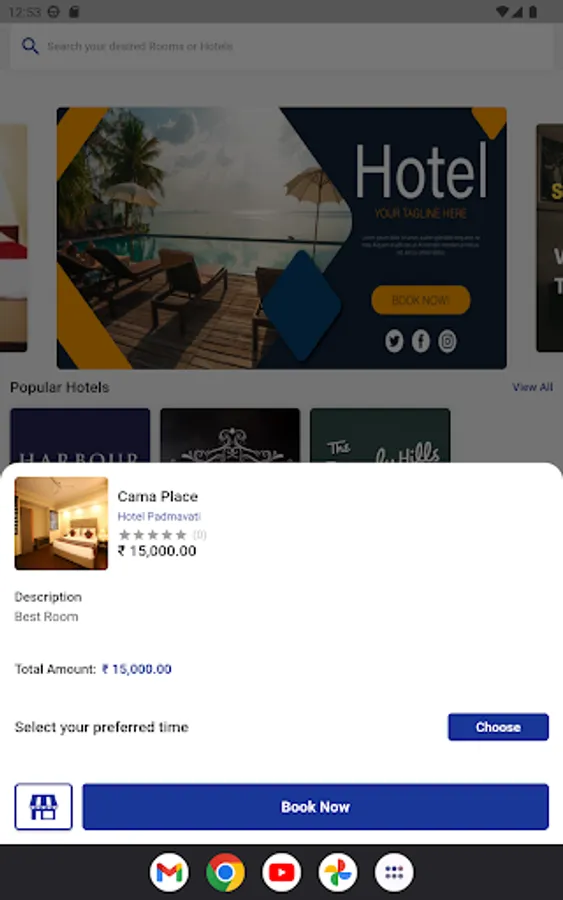Launch Chrome from the dock
Image resolution: width=563 pixels, height=900 pixels.
[x=226, y=872]
